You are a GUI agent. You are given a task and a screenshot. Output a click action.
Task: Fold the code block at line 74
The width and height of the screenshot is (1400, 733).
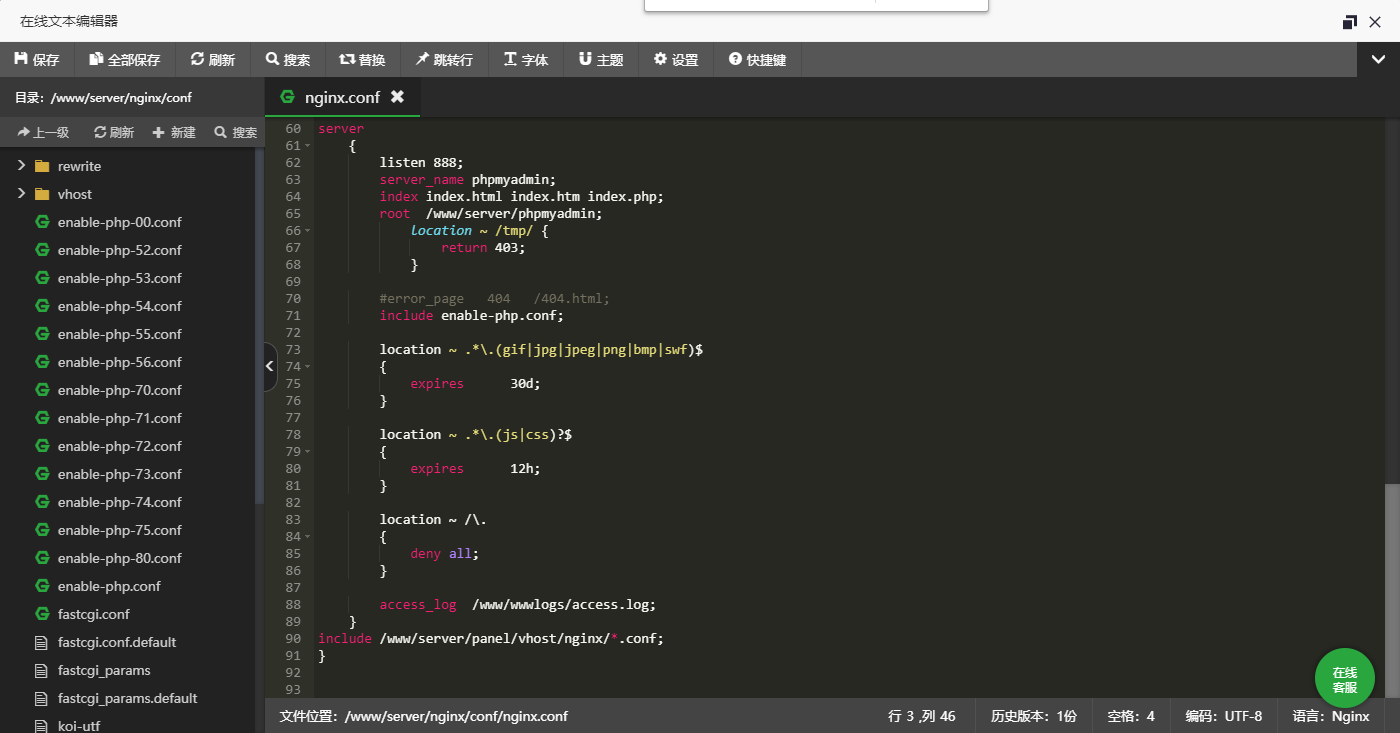point(308,367)
